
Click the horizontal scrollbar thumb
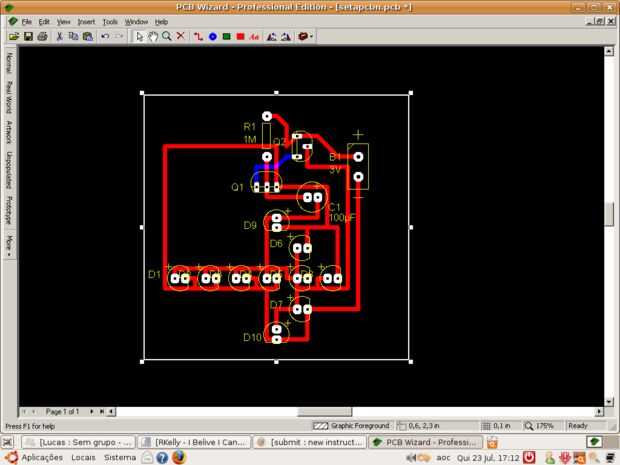(x=324, y=412)
